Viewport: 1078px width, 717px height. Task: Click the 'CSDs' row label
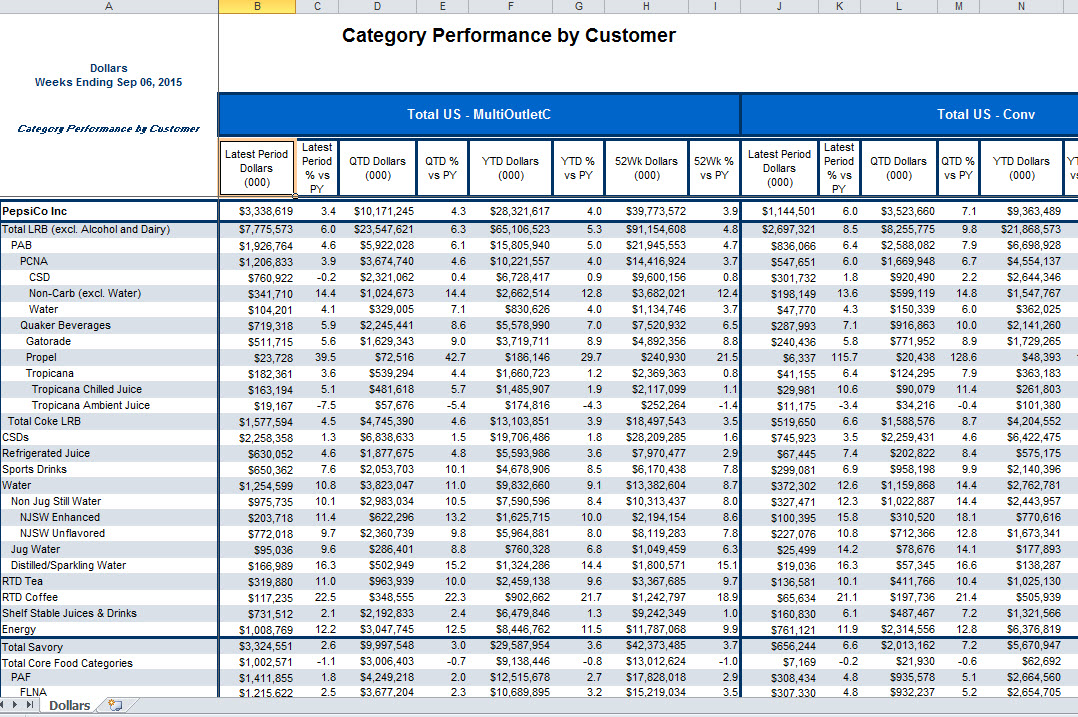tap(15, 437)
